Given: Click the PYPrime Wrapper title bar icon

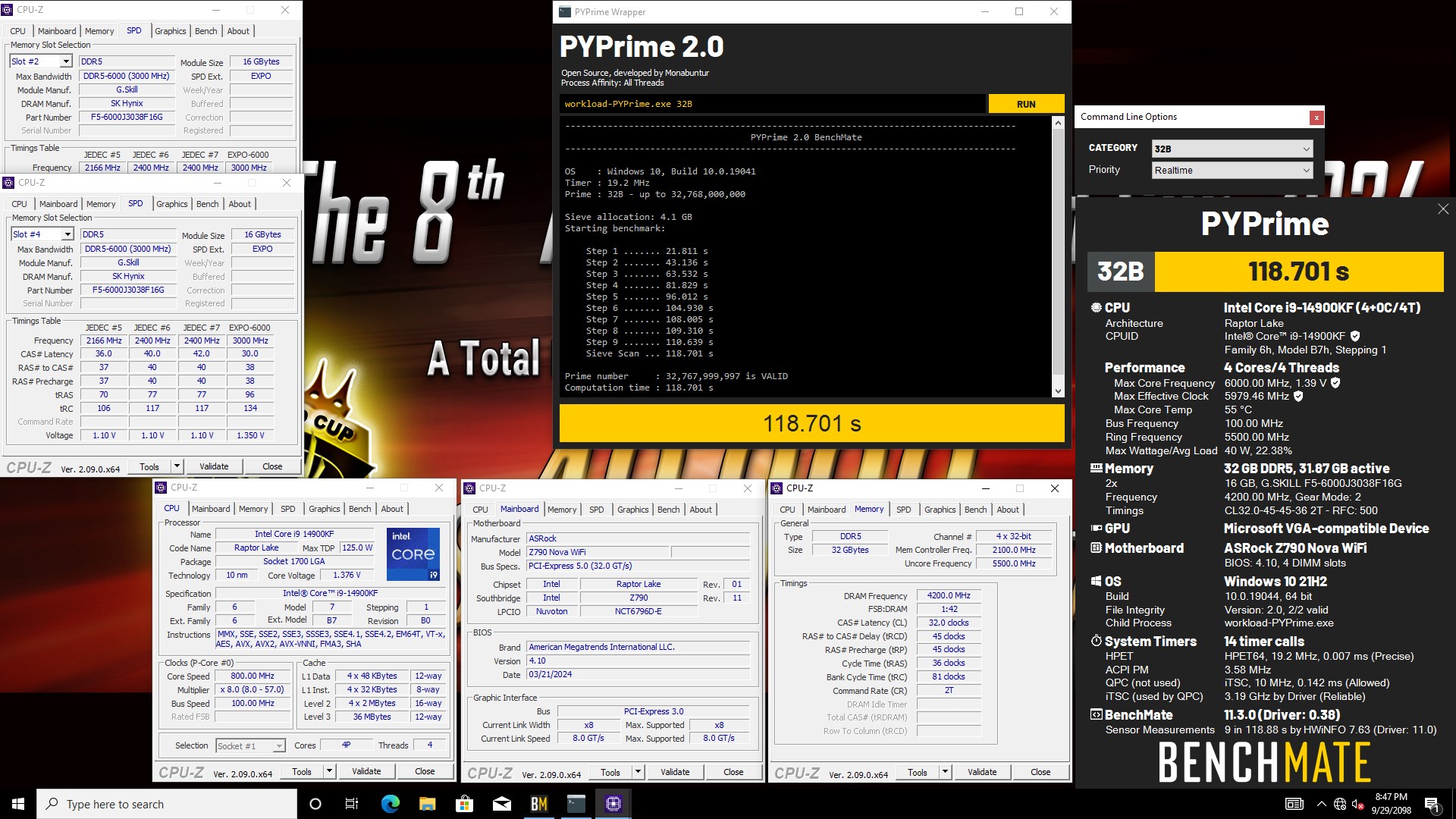Looking at the screenshot, I should (564, 11).
